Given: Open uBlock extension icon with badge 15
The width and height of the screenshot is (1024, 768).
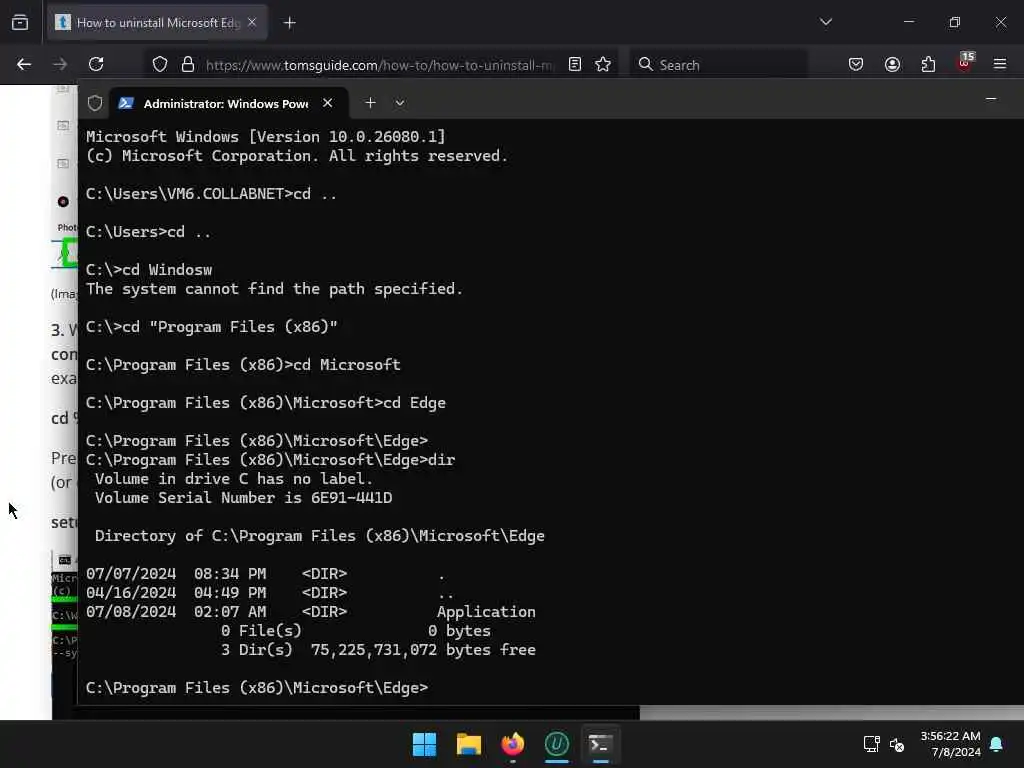Looking at the screenshot, I should tap(965, 63).
